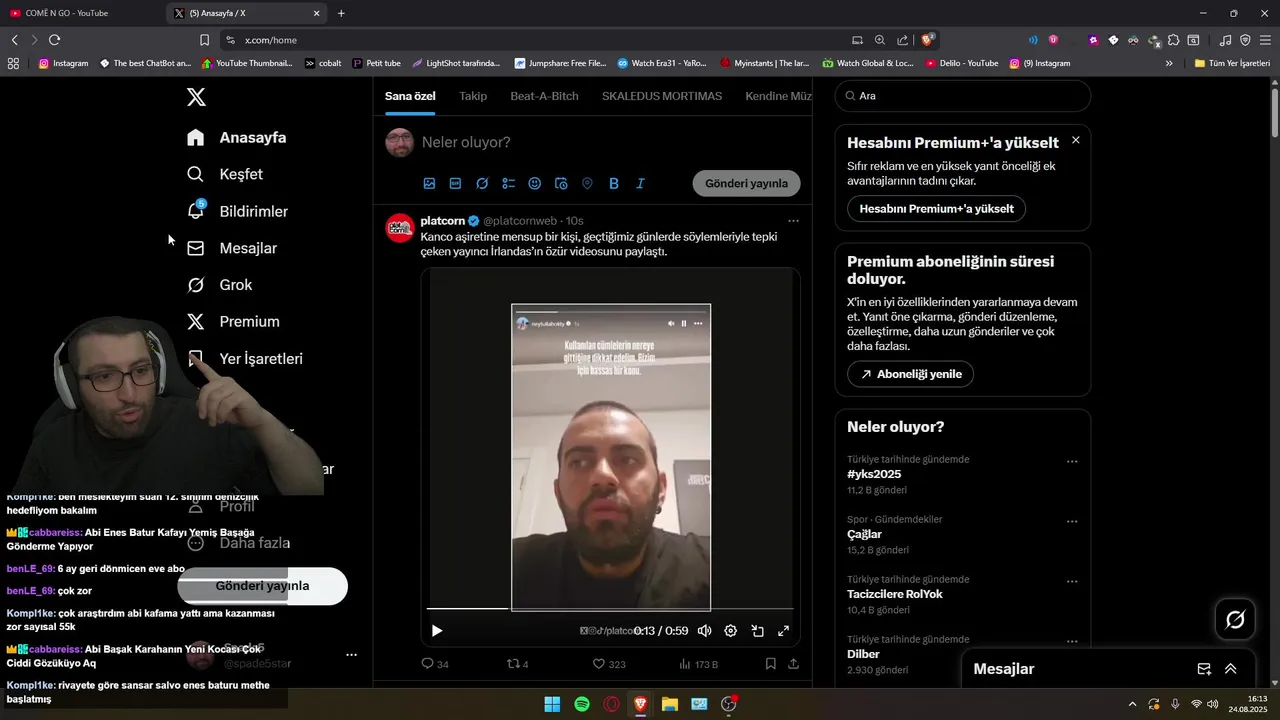Open Keşfet from the sidebar
The width and height of the screenshot is (1280, 720).
pyautogui.click(x=225, y=174)
